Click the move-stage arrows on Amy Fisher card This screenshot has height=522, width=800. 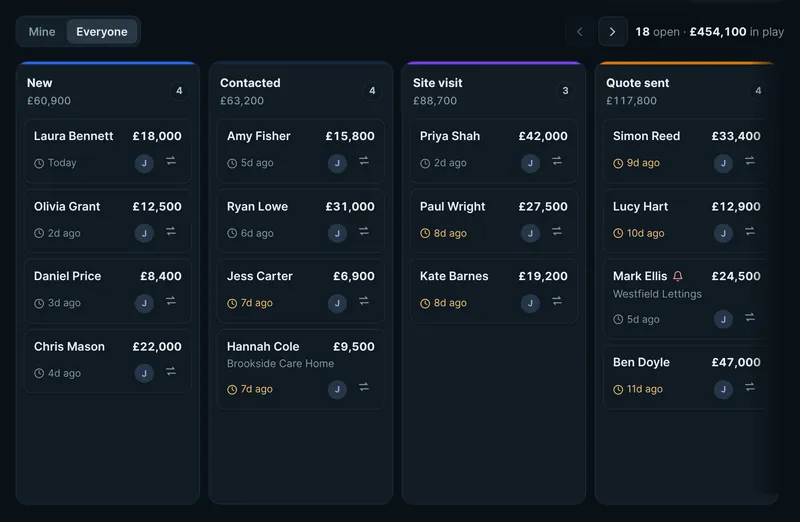364,161
